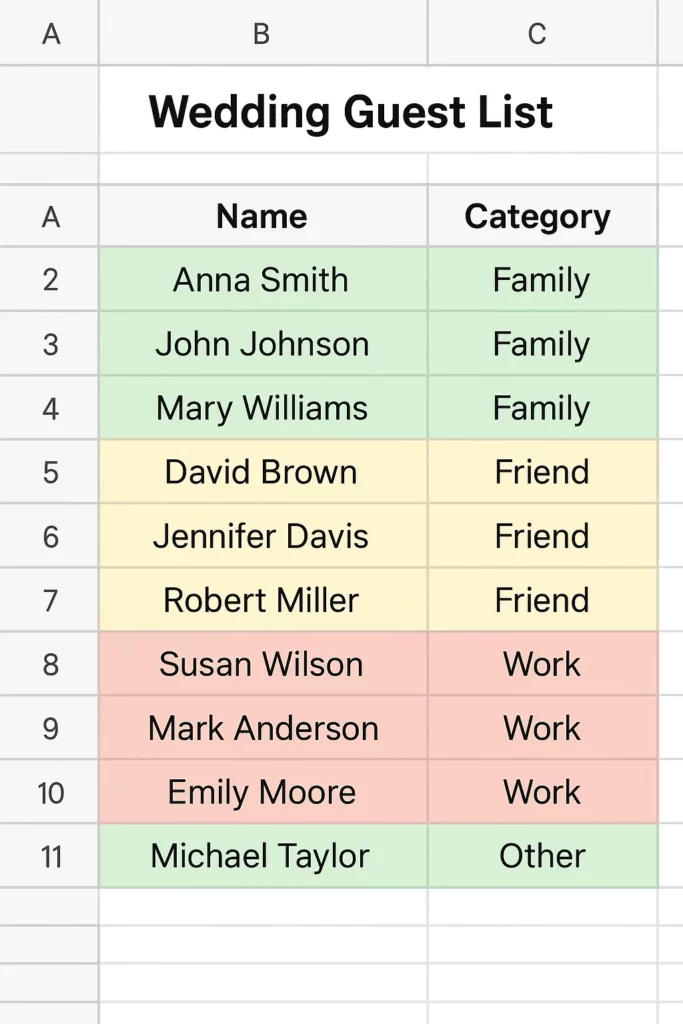Select column header A
The image size is (683, 1024).
49,33
